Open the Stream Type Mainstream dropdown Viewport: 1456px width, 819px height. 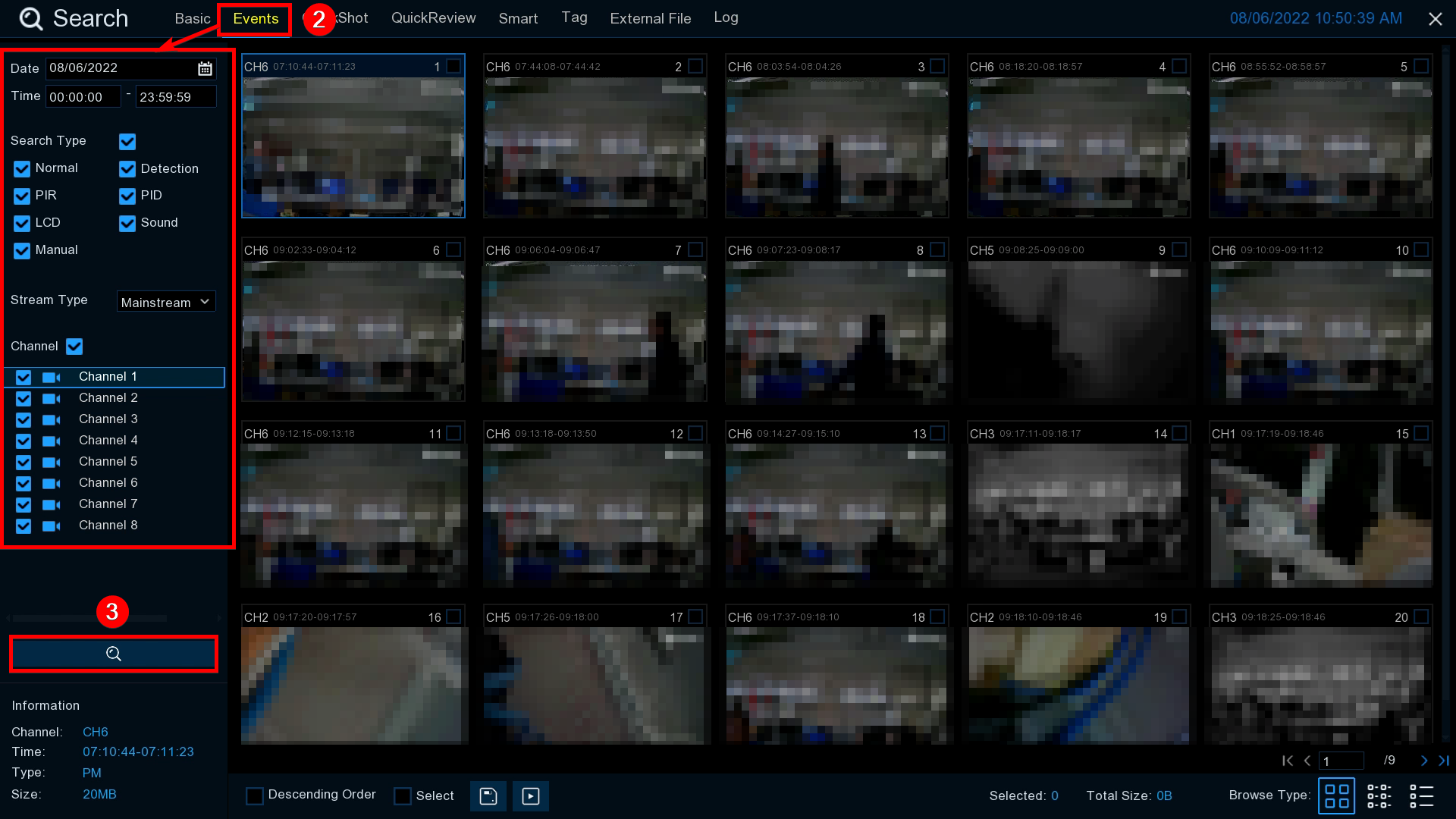click(x=166, y=302)
